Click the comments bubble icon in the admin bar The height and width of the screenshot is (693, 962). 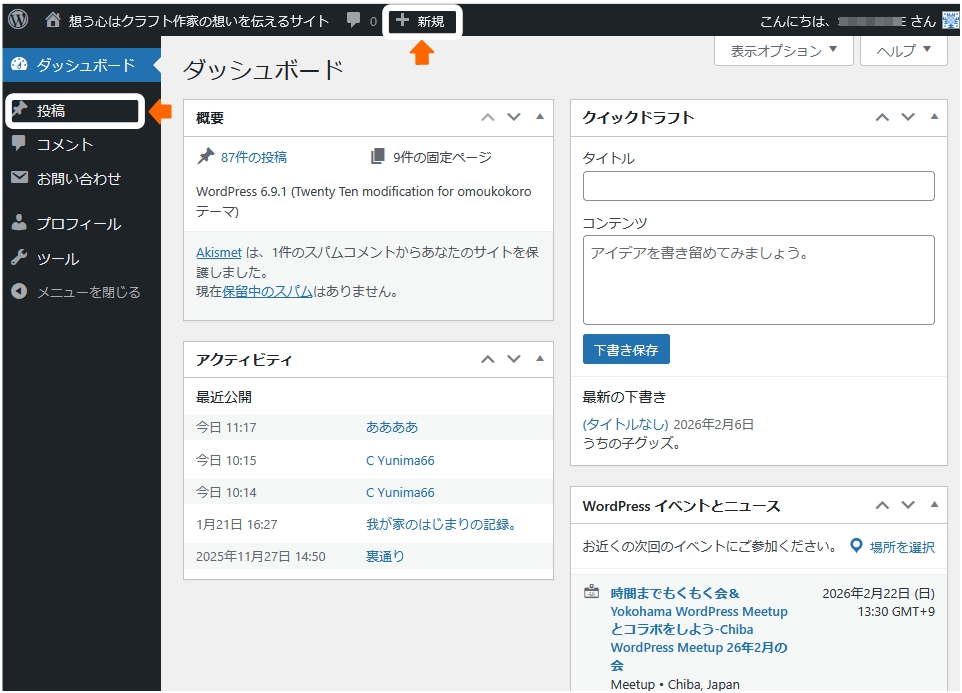pos(353,20)
